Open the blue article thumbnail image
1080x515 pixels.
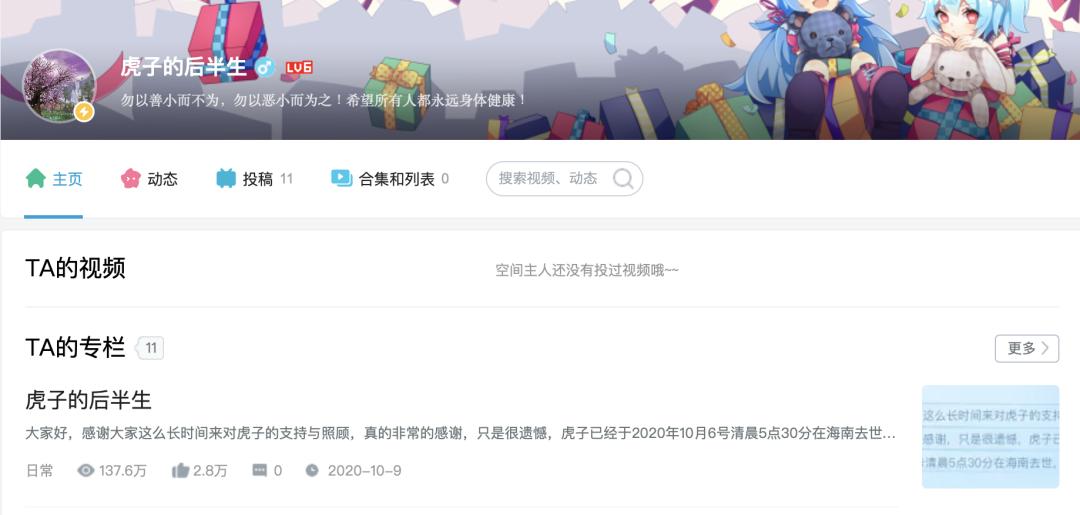[990, 437]
